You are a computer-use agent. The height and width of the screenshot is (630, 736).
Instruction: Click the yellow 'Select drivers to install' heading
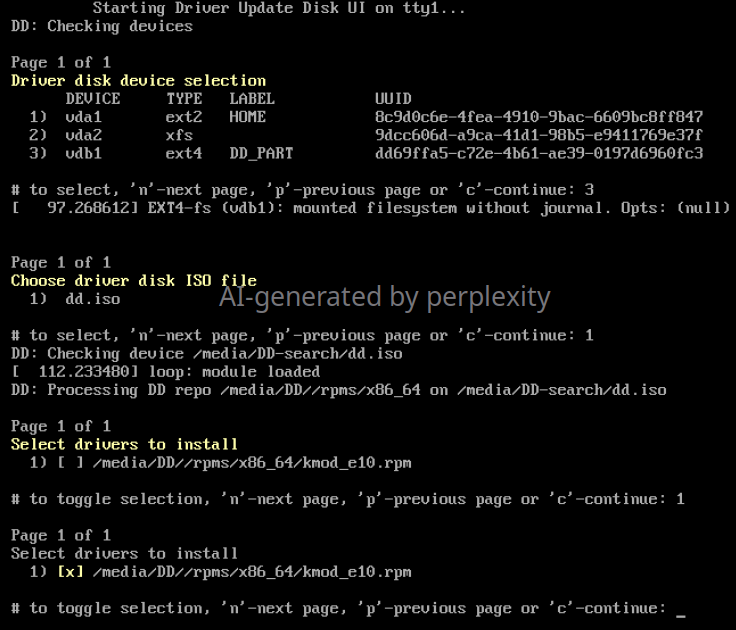(124, 444)
